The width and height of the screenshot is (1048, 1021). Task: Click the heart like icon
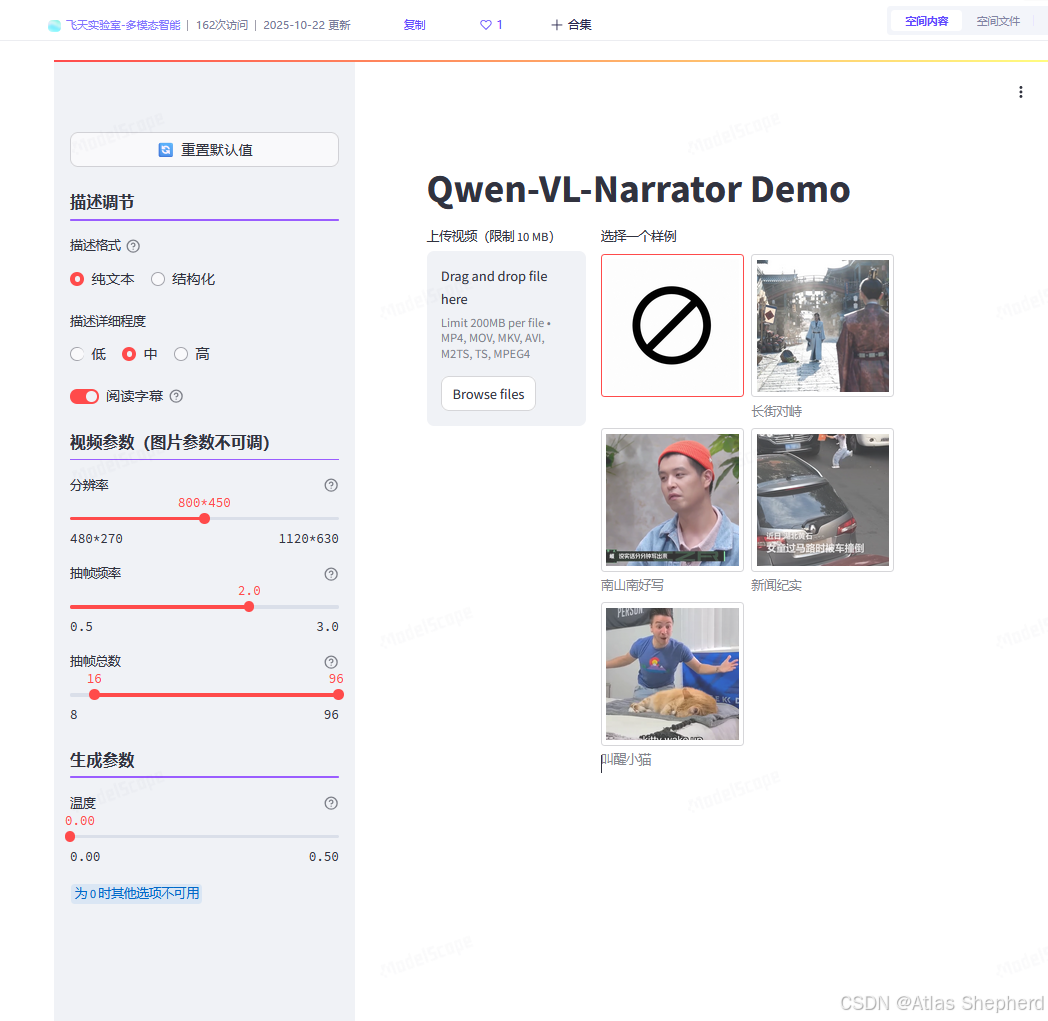[x=486, y=25]
